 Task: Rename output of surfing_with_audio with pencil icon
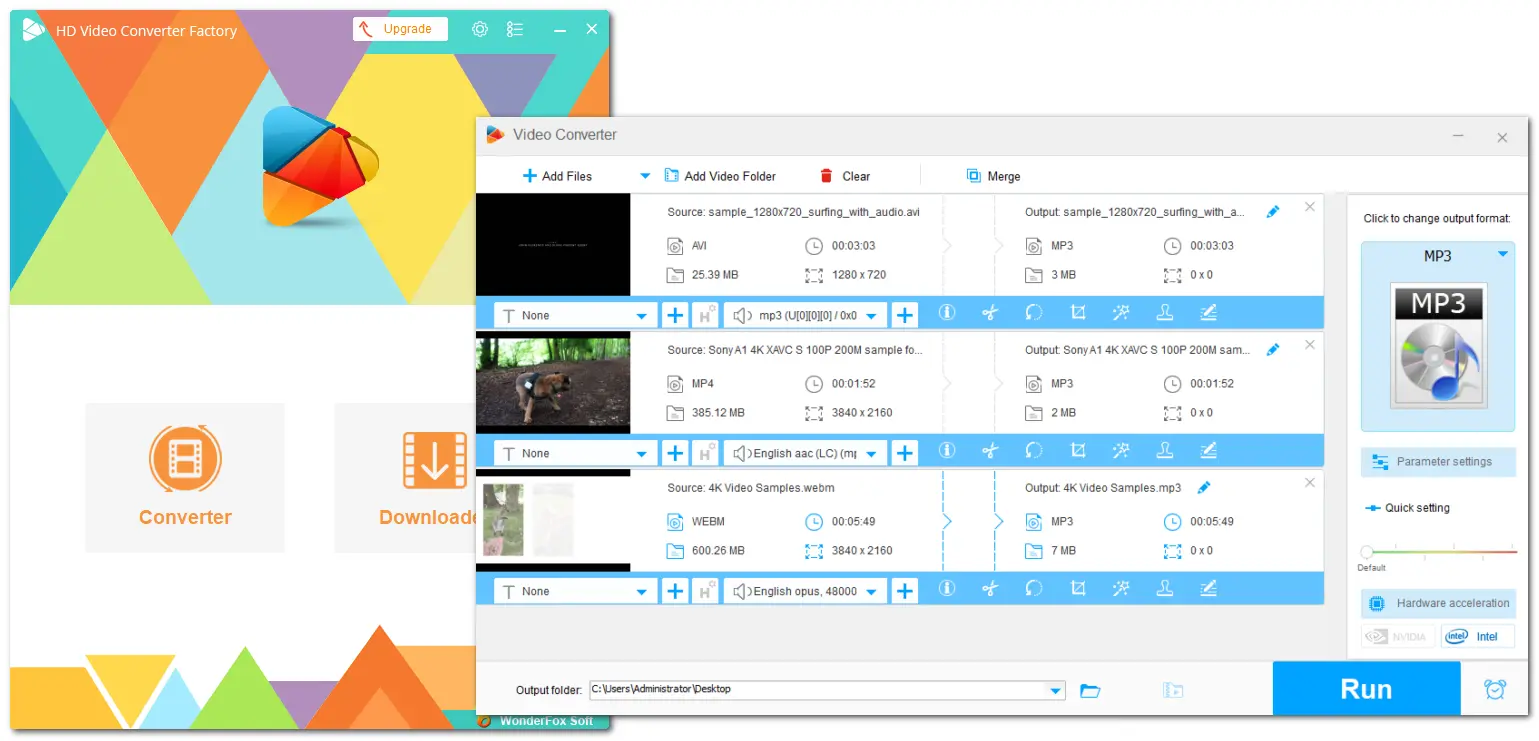pos(1273,212)
